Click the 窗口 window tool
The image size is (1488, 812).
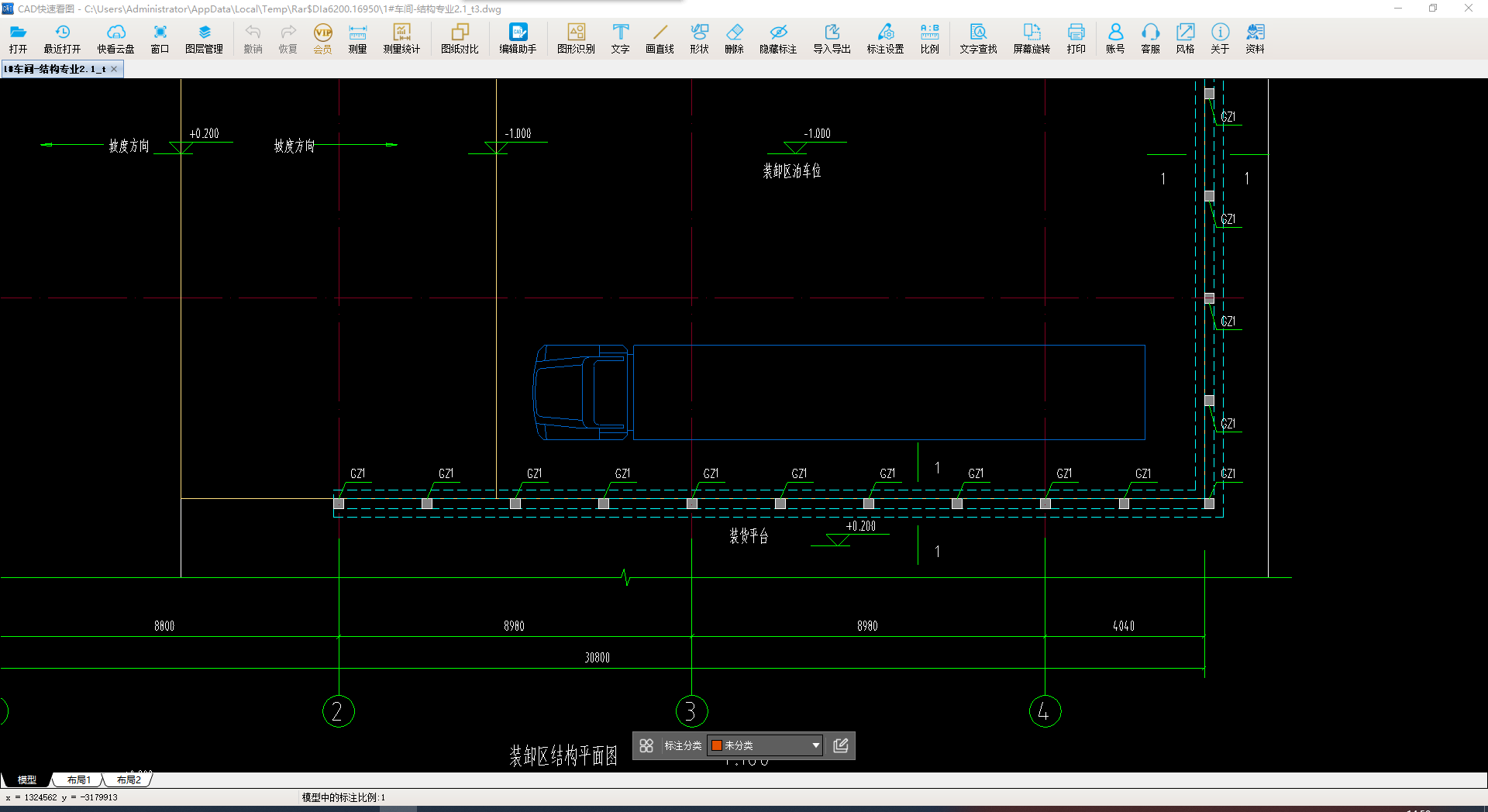160,39
